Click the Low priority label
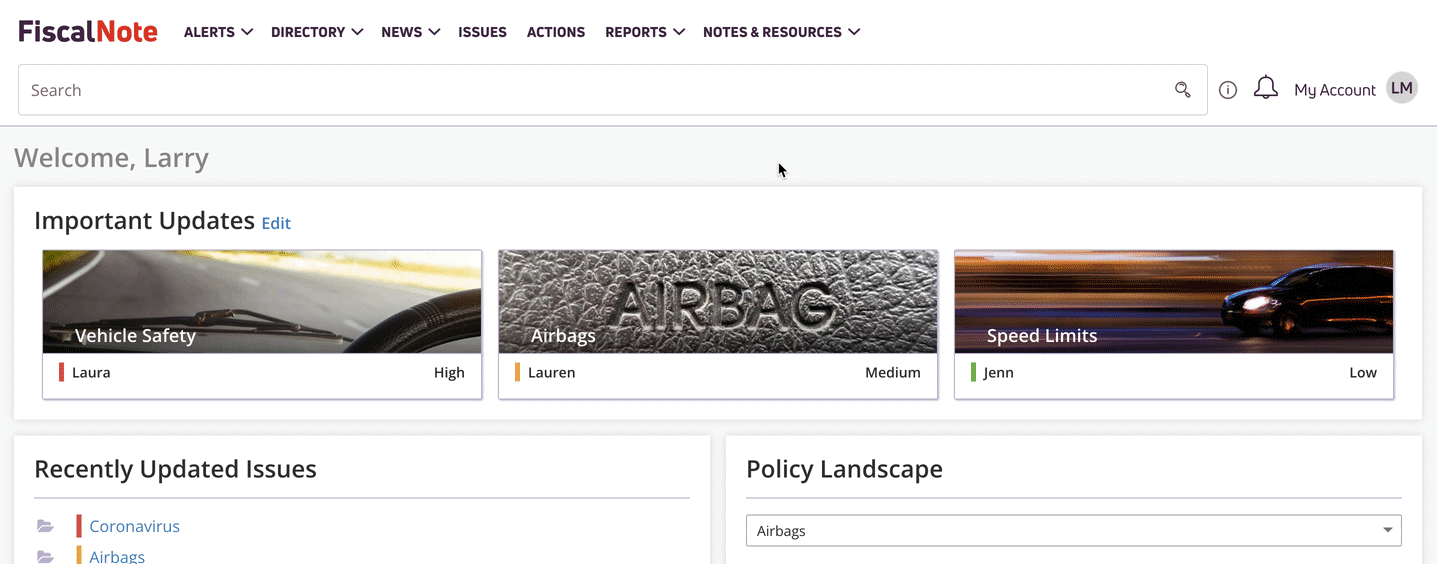1437x564 pixels. click(x=1363, y=373)
